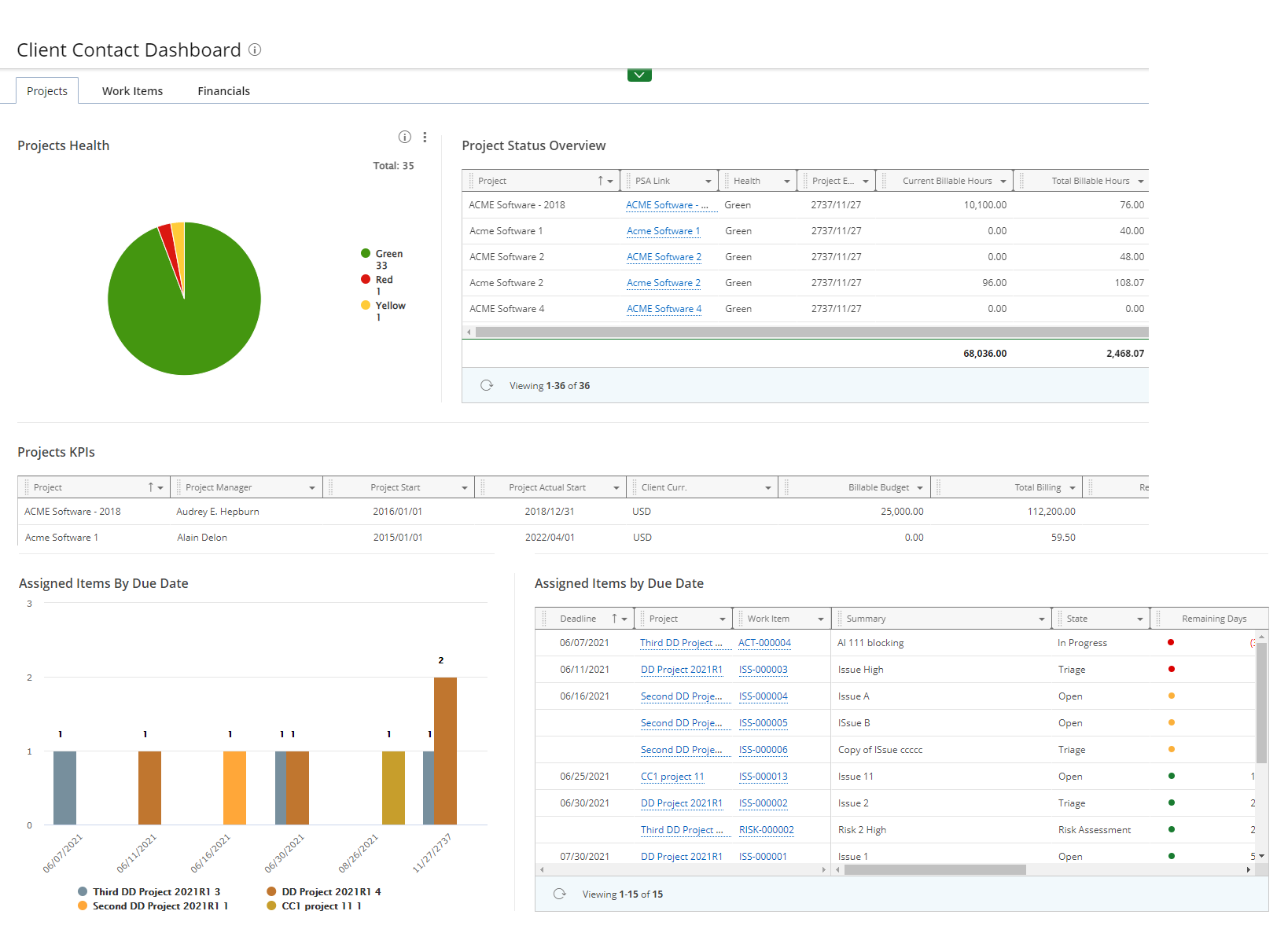Screen dimensions: 1288x933
Task: Toggle Green series in pie chart legend
Action: pyautogui.click(x=388, y=254)
